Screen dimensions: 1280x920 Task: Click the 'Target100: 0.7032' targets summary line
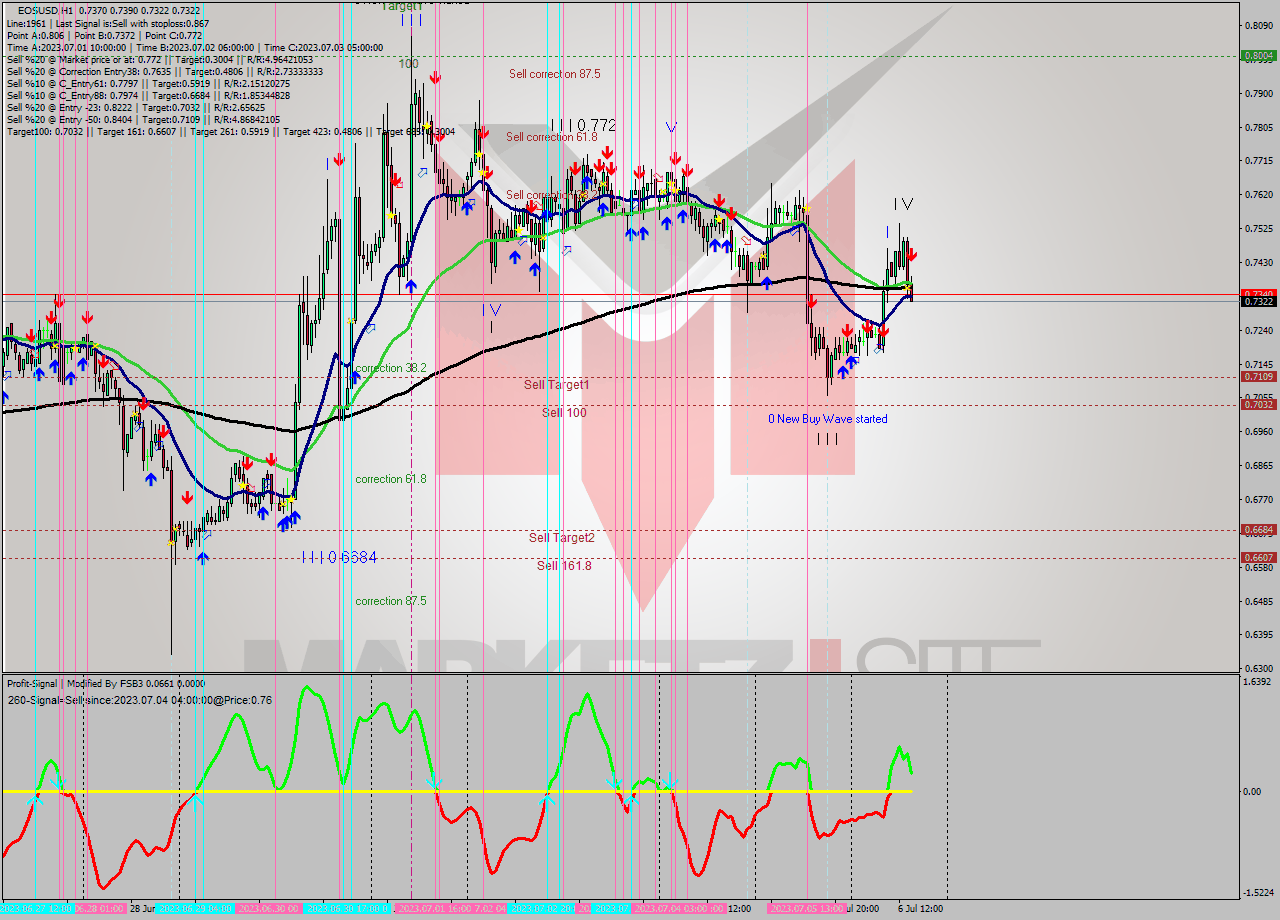(x=231, y=131)
